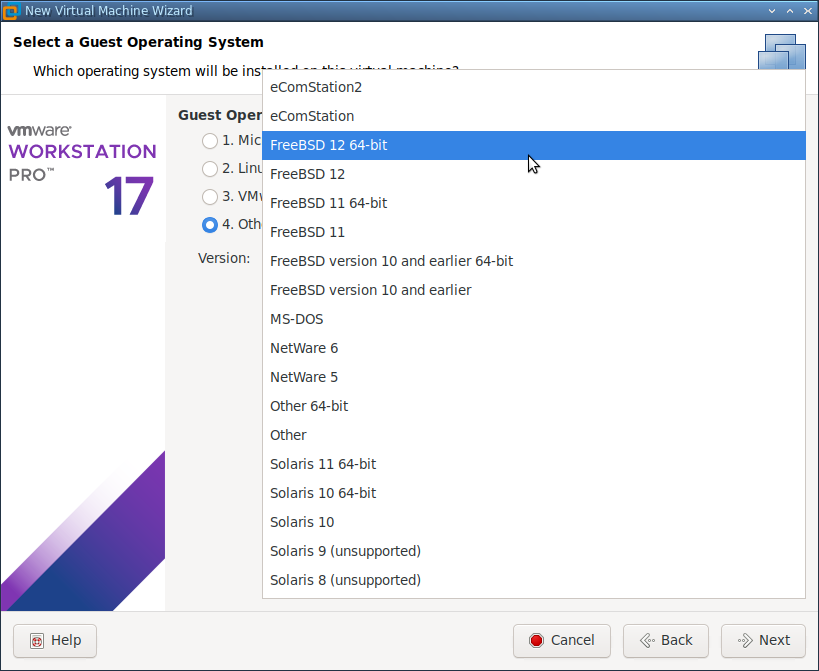This screenshot has width=819, height=671.
Task: Select the VMware ESX radio option
Action: click(210, 197)
